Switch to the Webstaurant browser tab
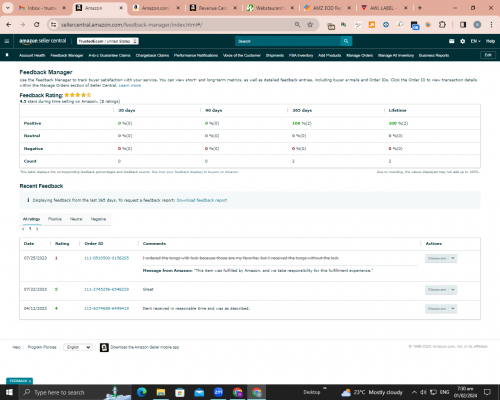 click(270, 8)
